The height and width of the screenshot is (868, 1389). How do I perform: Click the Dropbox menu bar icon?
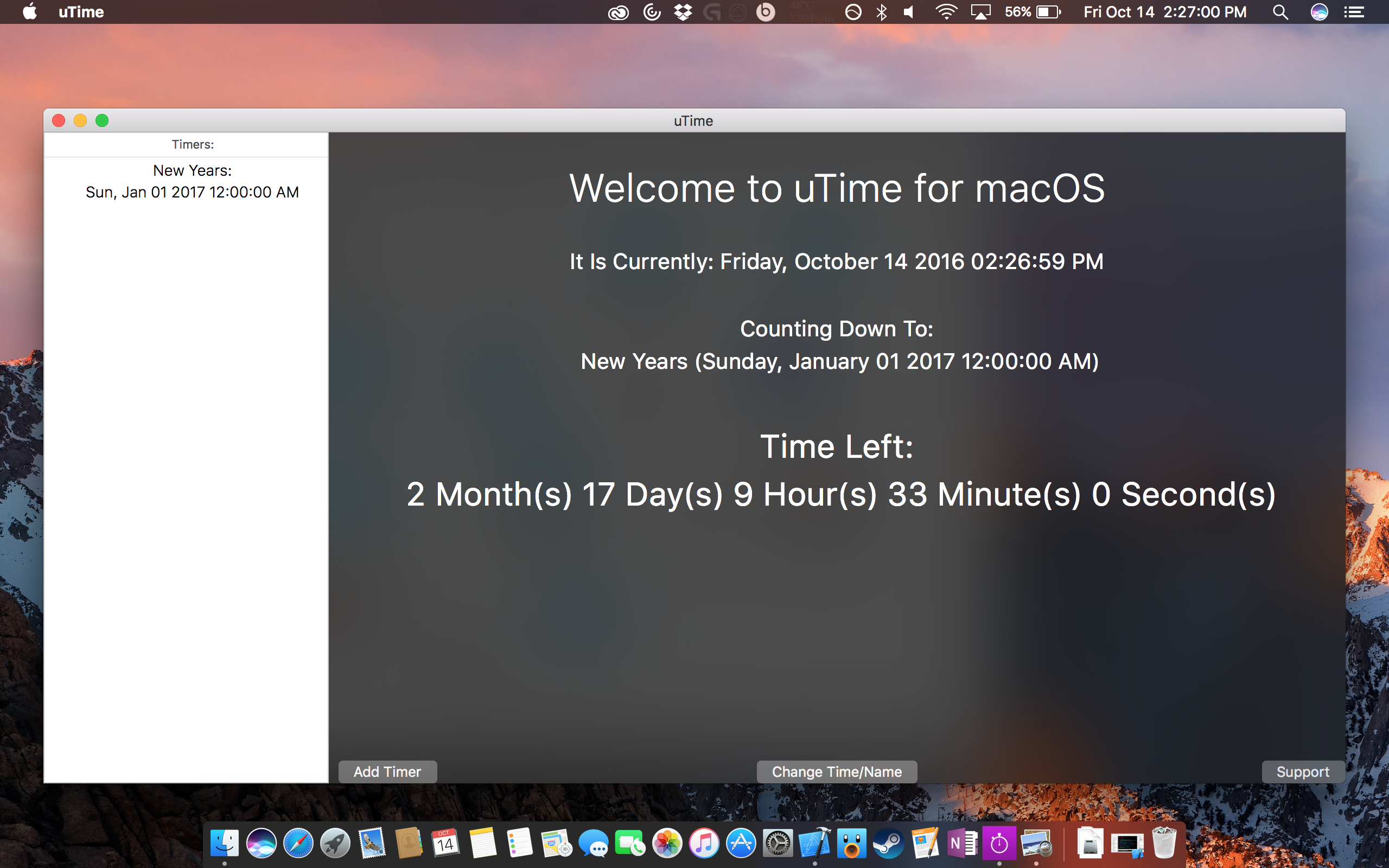[683, 12]
